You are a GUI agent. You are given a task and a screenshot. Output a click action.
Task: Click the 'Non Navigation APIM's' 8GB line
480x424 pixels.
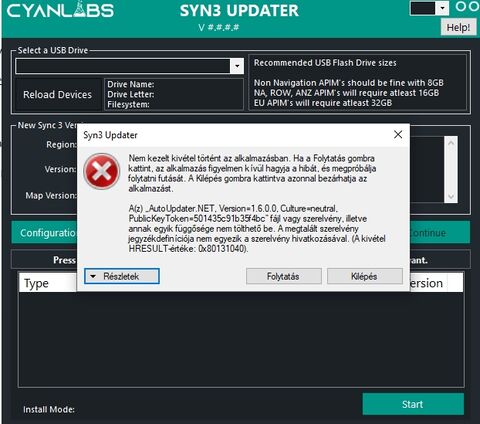tap(349, 83)
